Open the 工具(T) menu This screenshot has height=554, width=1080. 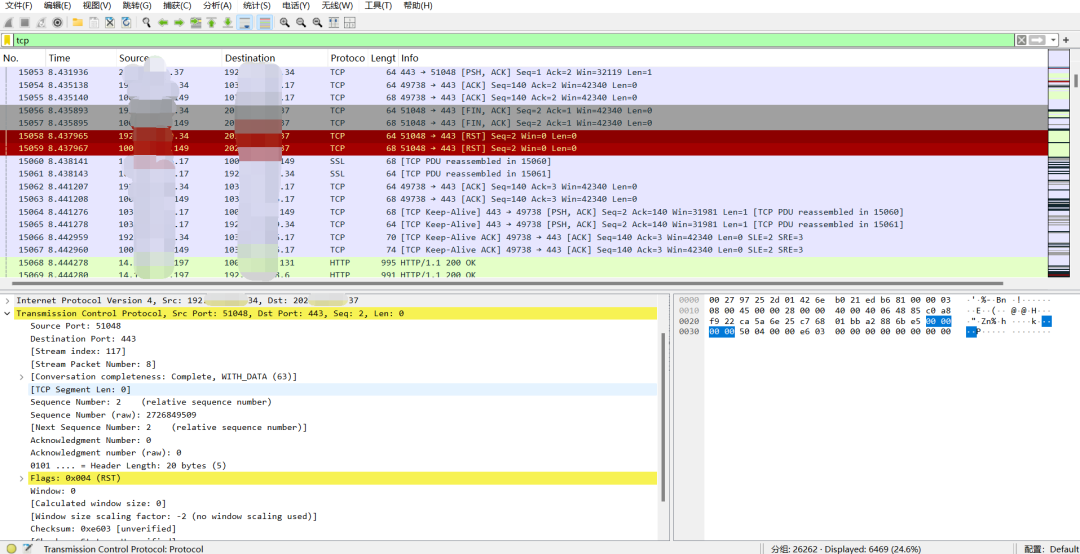pyautogui.click(x=377, y=6)
